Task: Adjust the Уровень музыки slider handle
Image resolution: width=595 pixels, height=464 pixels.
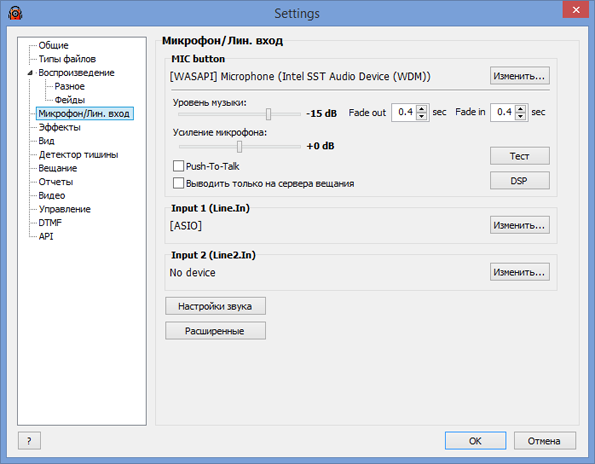Action: click(x=268, y=114)
